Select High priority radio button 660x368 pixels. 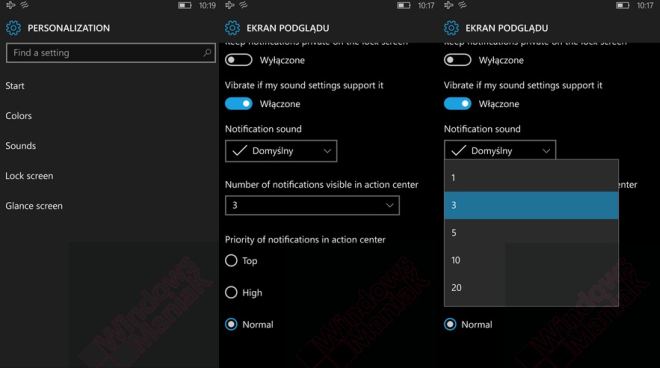[231, 292]
